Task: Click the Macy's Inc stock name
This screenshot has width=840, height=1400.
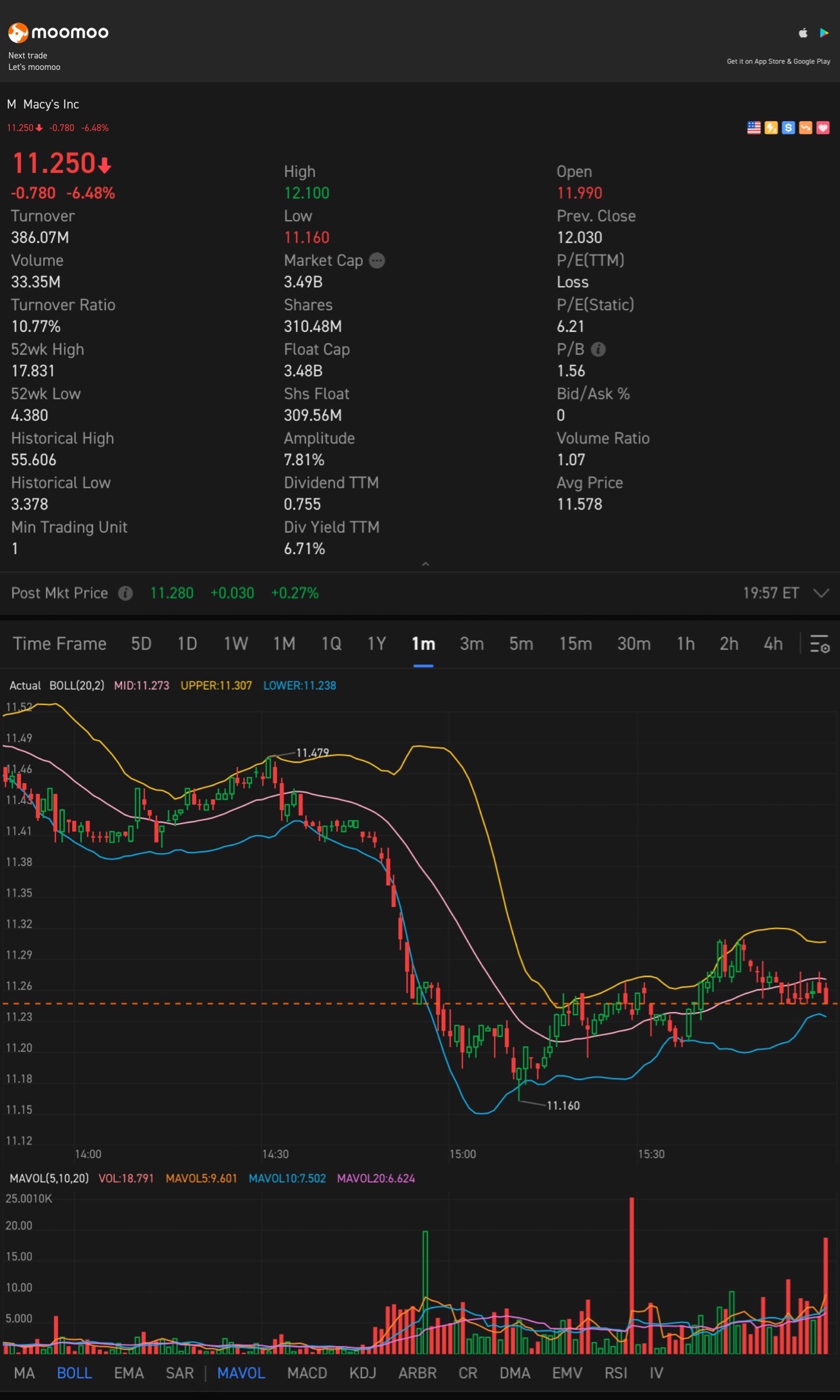Action: (x=51, y=104)
